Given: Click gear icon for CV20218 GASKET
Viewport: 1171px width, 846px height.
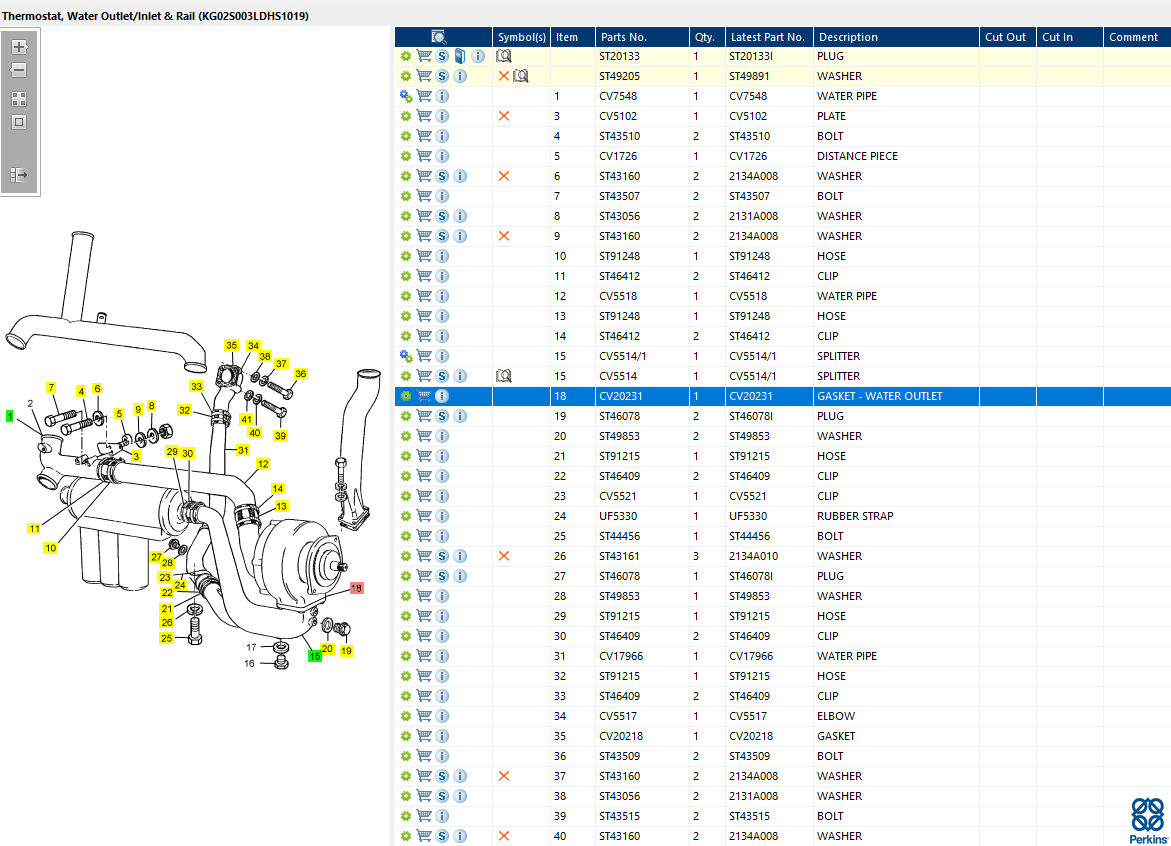Looking at the screenshot, I should [x=406, y=736].
